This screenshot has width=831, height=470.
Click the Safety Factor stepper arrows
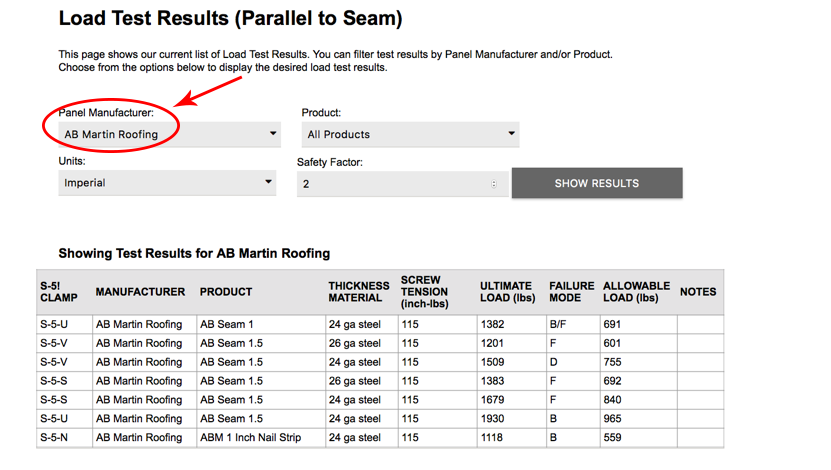click(x=494, y=184)
